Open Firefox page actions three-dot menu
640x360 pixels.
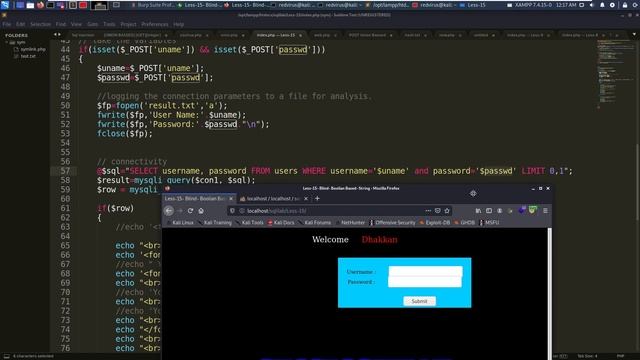click(428, 211)
